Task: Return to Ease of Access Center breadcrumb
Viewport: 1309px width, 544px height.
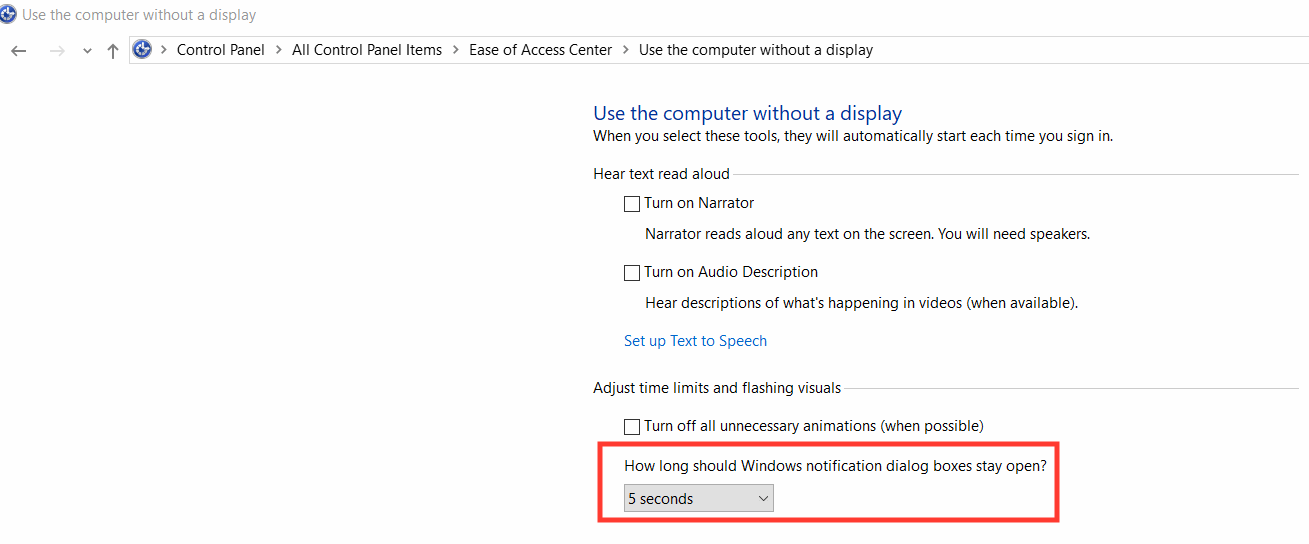Action: pos(540,50)
